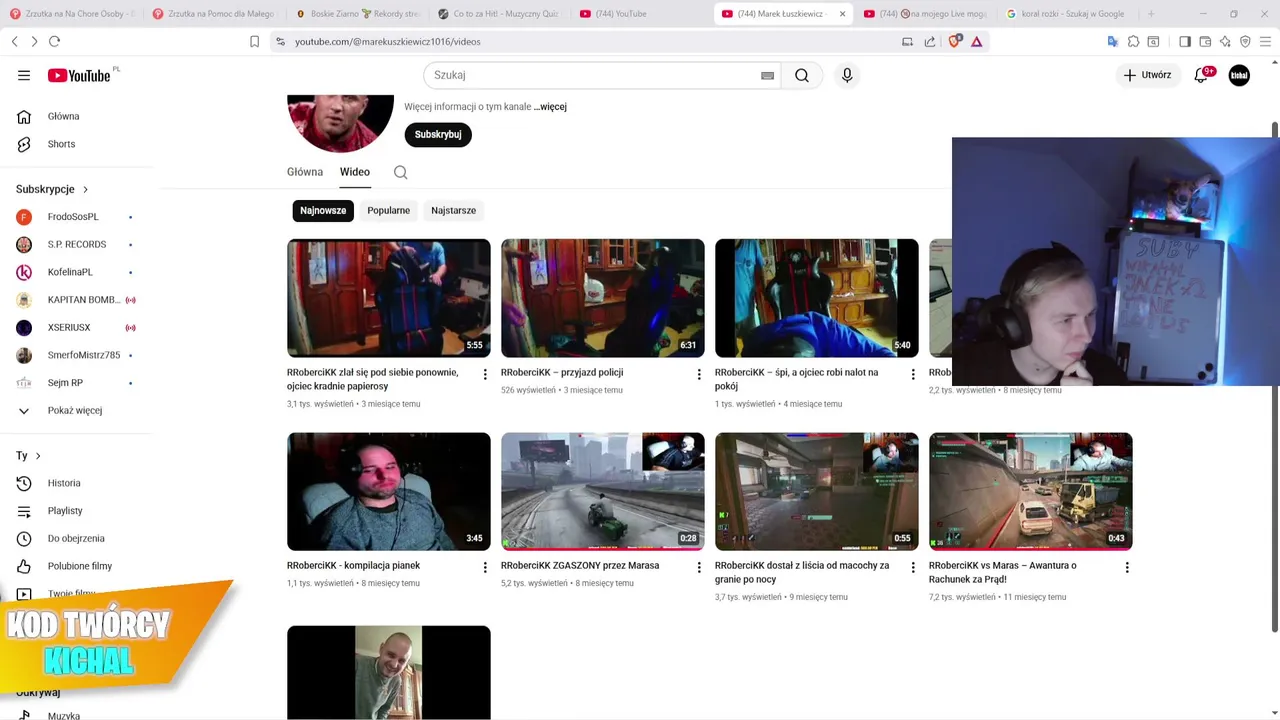Switch to the Główna channel tab
The height and width of the screenshot is (720, 1280).
click(305, 172)
